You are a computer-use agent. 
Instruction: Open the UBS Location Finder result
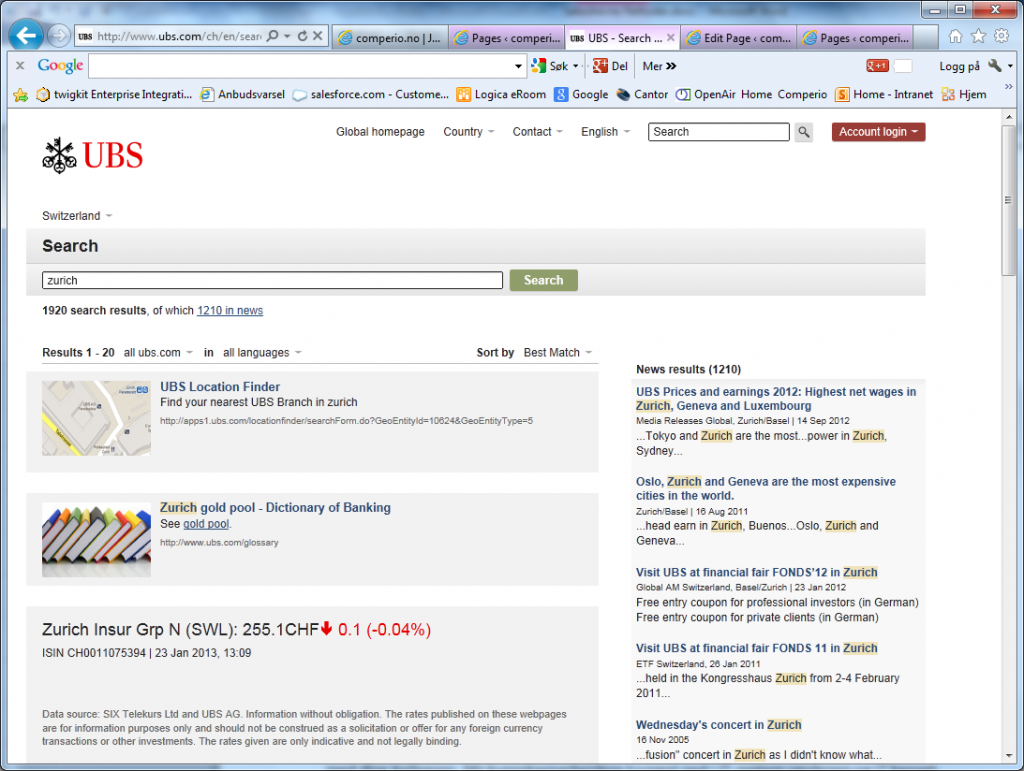220,386
